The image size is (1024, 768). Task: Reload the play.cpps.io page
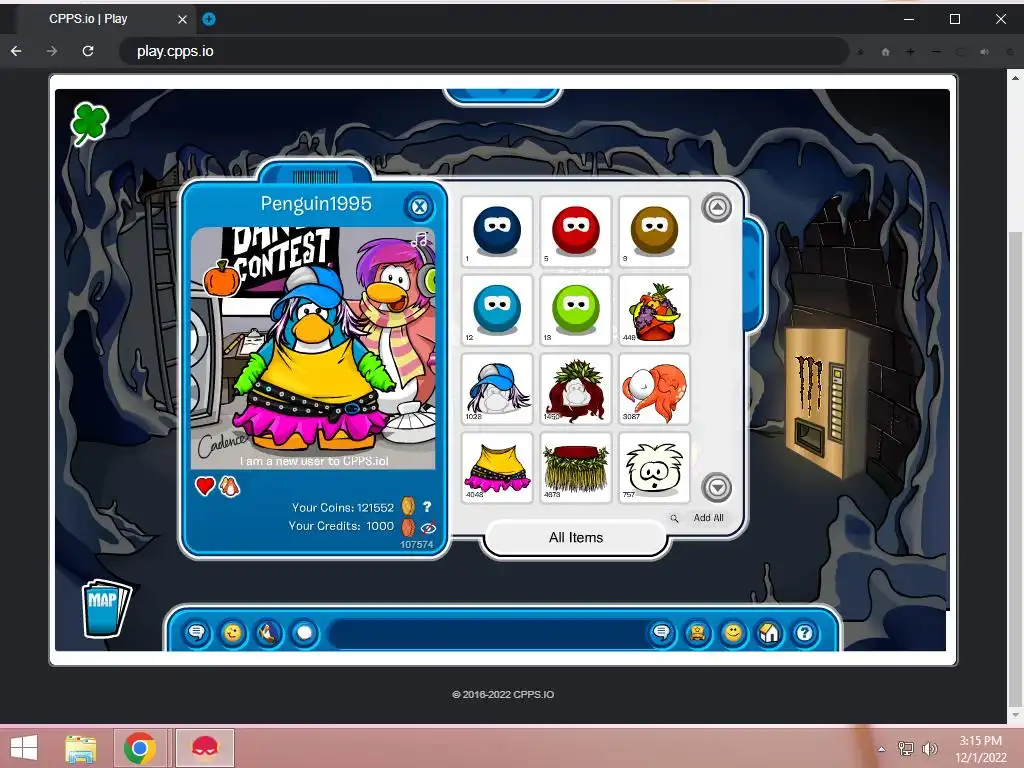click(88, 51)
